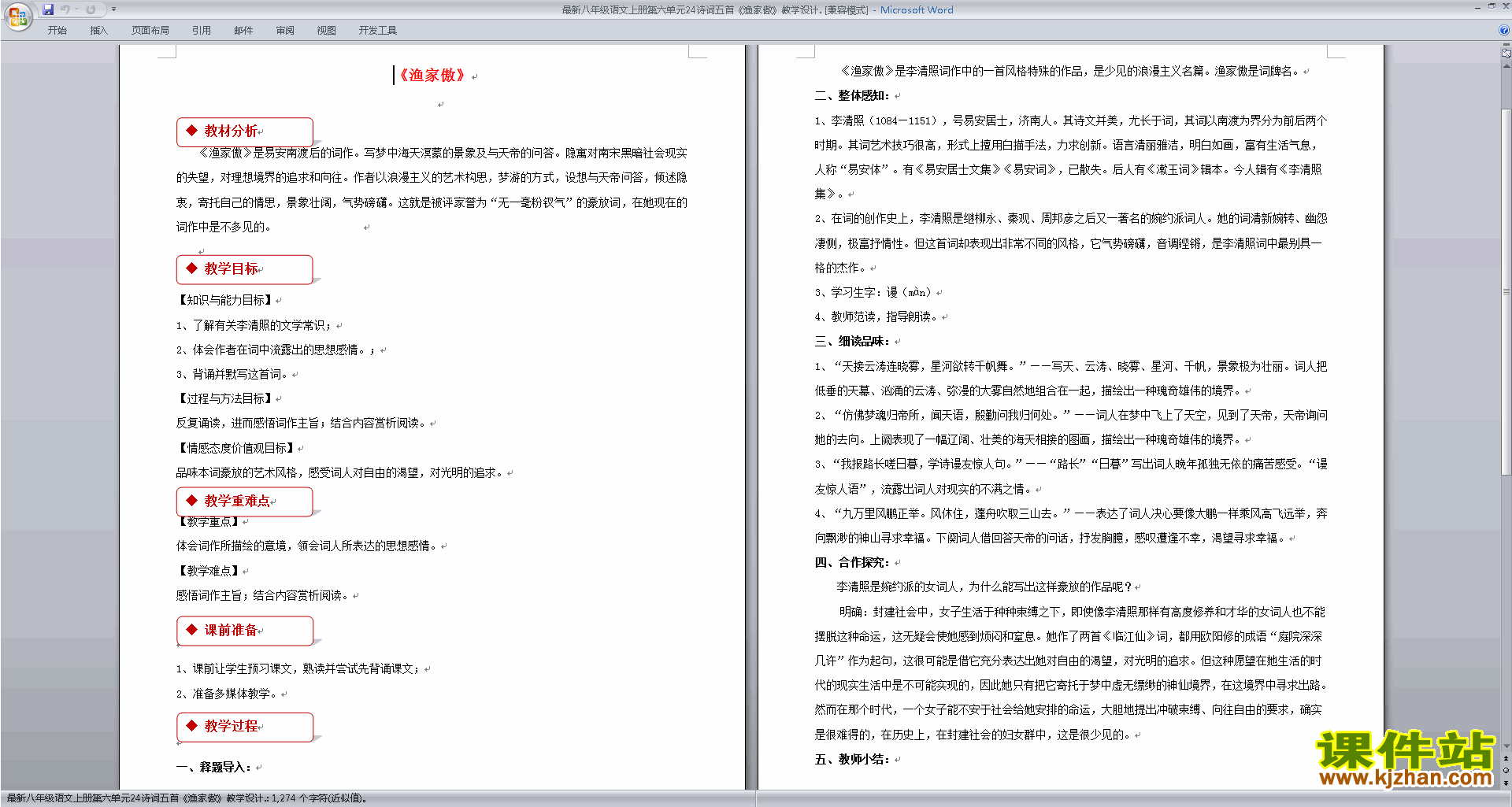Click the line 4、教师范读，指导朗读
Viewport: 1512px width, 807px height.
877,317
